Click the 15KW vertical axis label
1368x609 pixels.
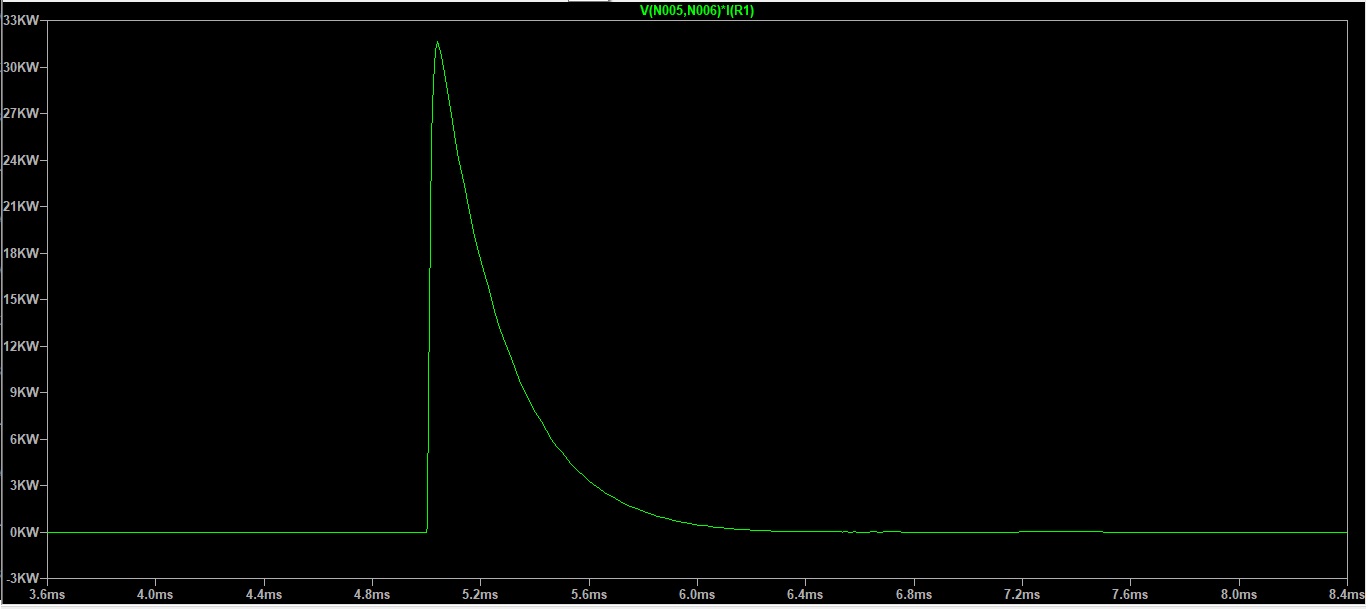[x=21, y=300]
